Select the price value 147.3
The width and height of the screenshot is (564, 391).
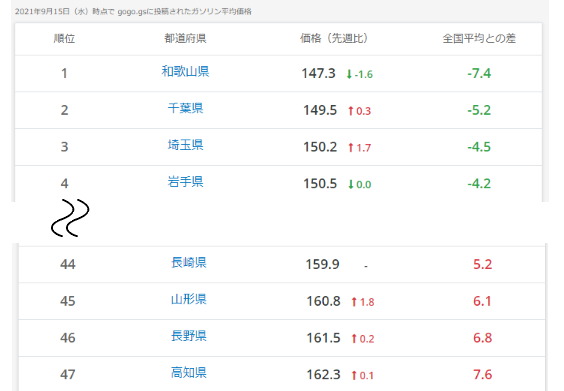(x=318, y=73)
